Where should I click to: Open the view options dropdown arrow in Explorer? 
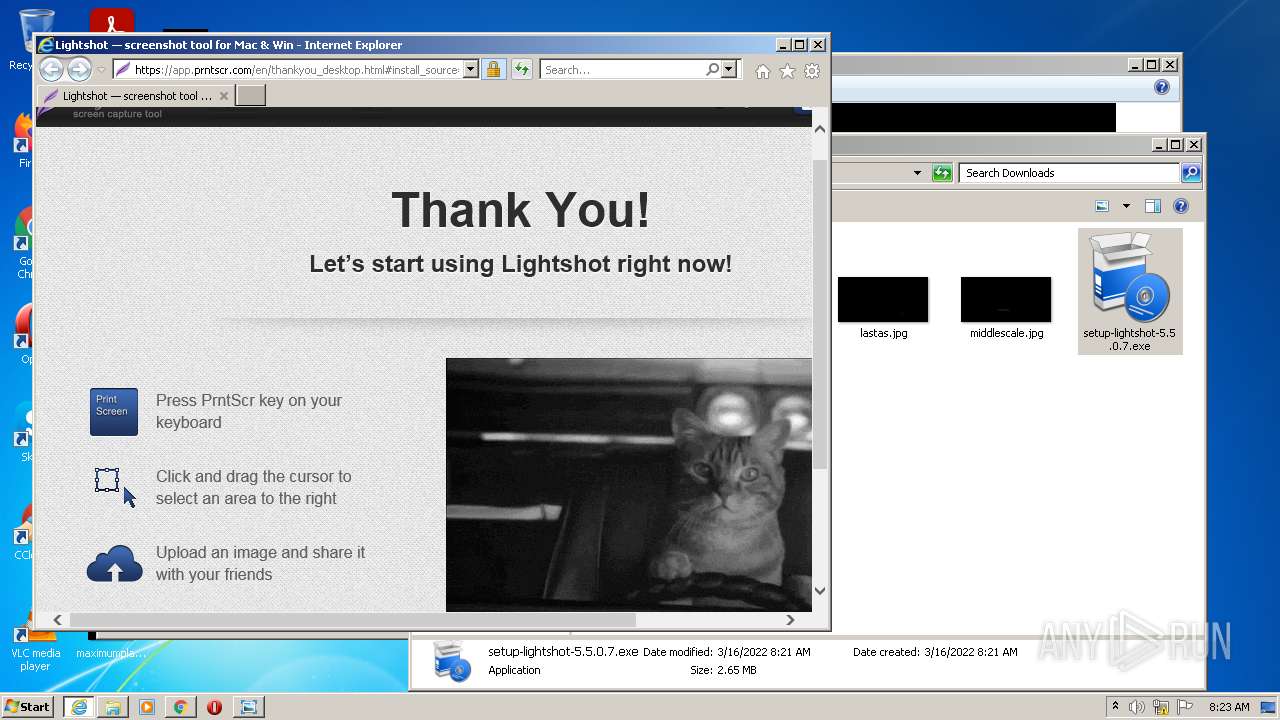[1126, 206]
